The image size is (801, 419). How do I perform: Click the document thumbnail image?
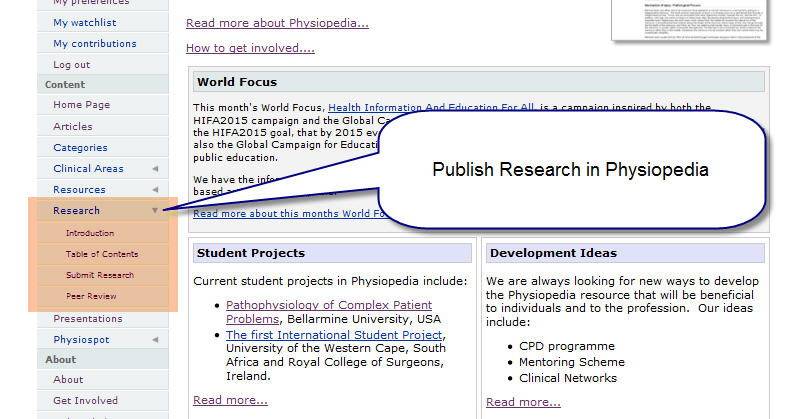tap(690, 20)
